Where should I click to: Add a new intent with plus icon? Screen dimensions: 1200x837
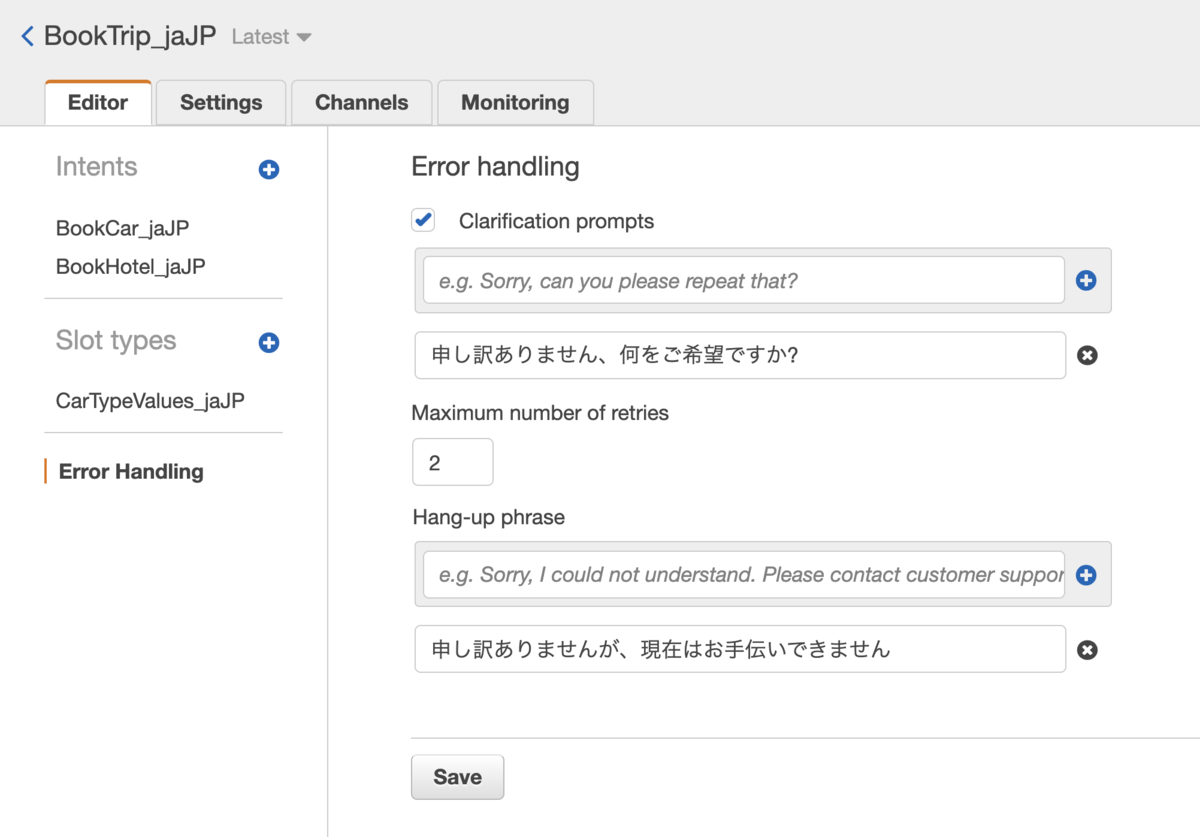[268, 170]
